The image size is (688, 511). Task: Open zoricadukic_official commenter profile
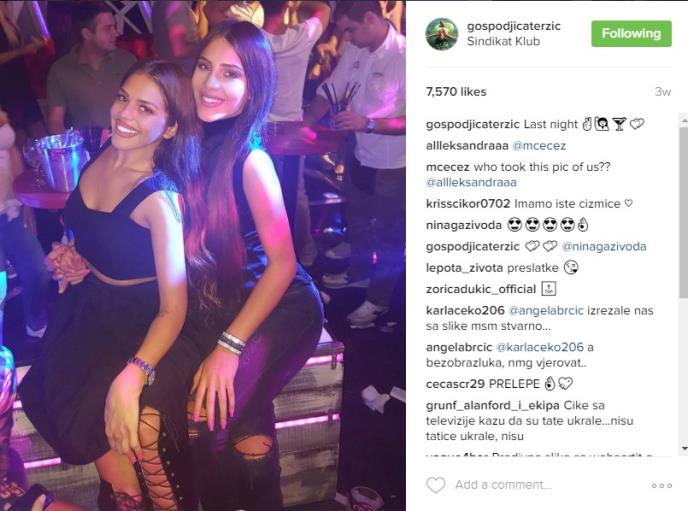click(x=481, y=289)
